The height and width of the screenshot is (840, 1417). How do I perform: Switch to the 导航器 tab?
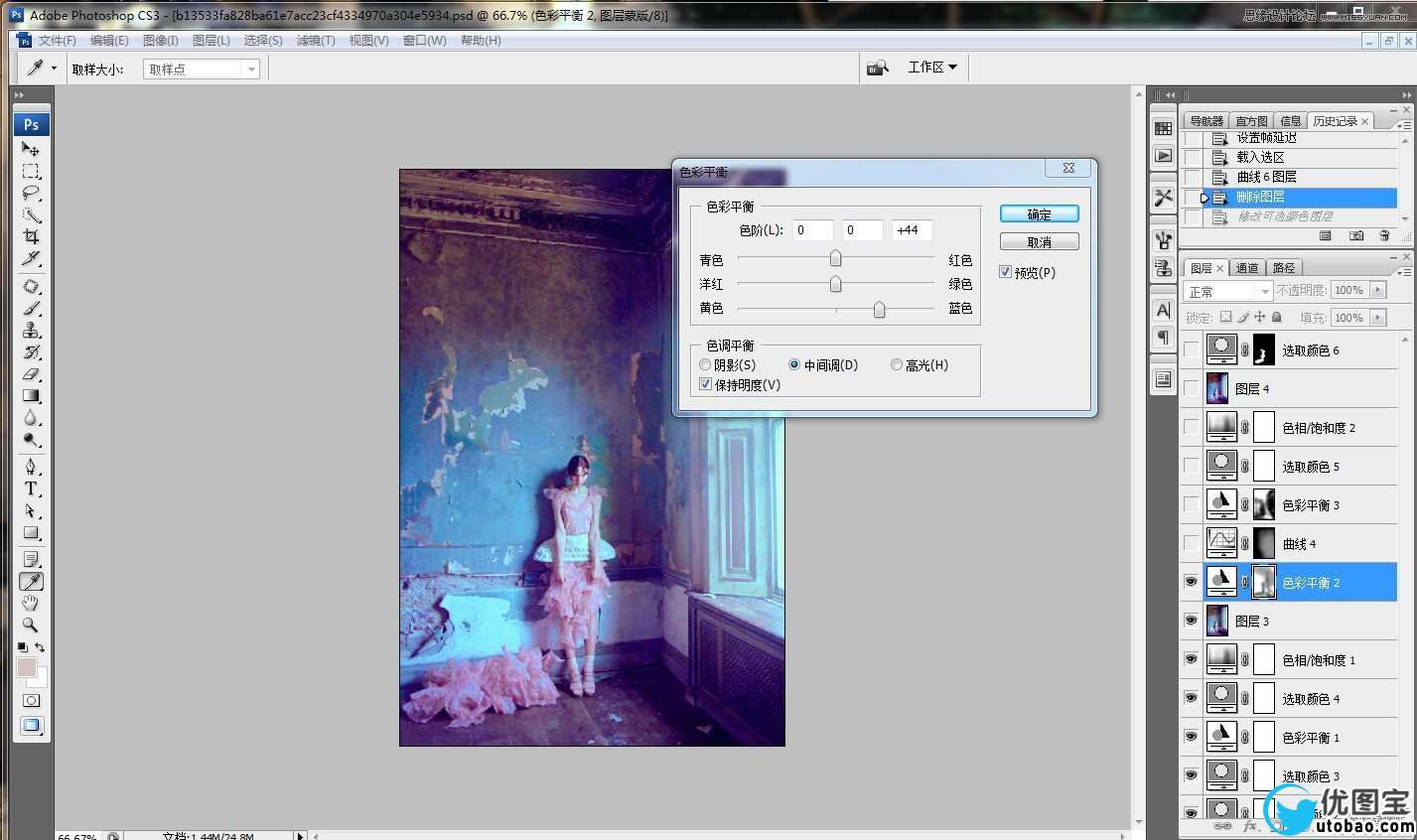1206,121
